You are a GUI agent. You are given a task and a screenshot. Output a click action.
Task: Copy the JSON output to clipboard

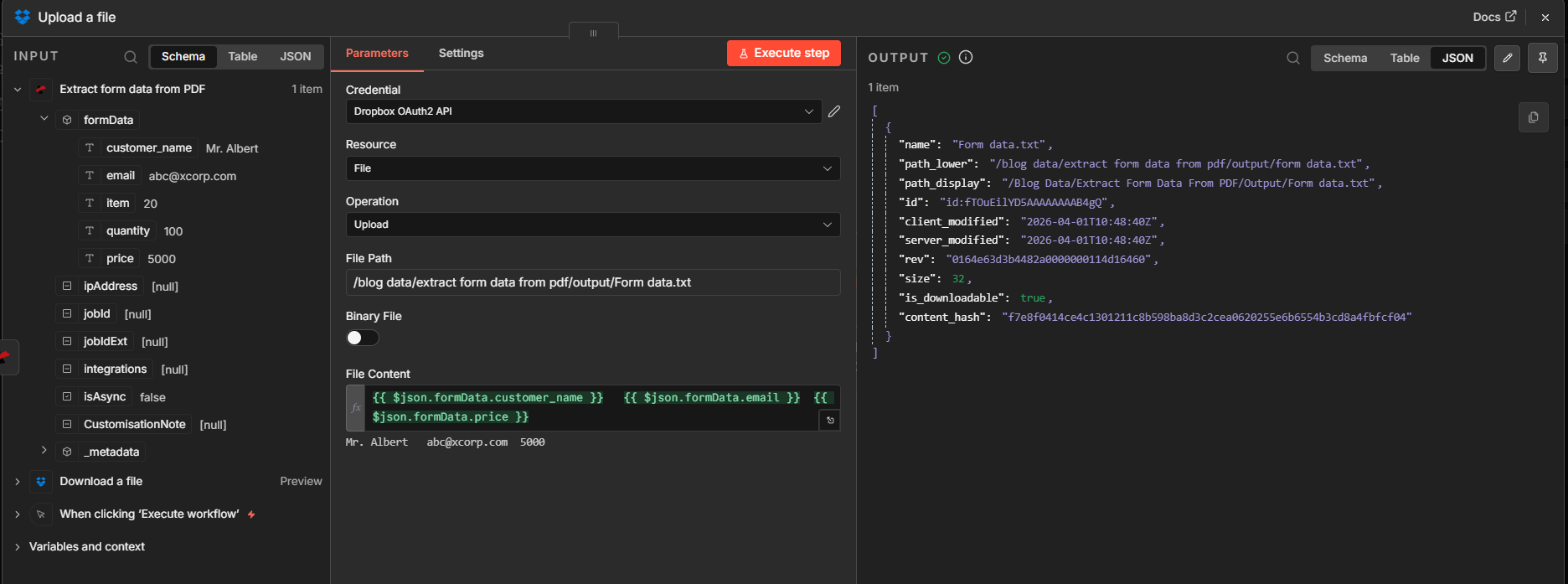[x=1533, y=117]
